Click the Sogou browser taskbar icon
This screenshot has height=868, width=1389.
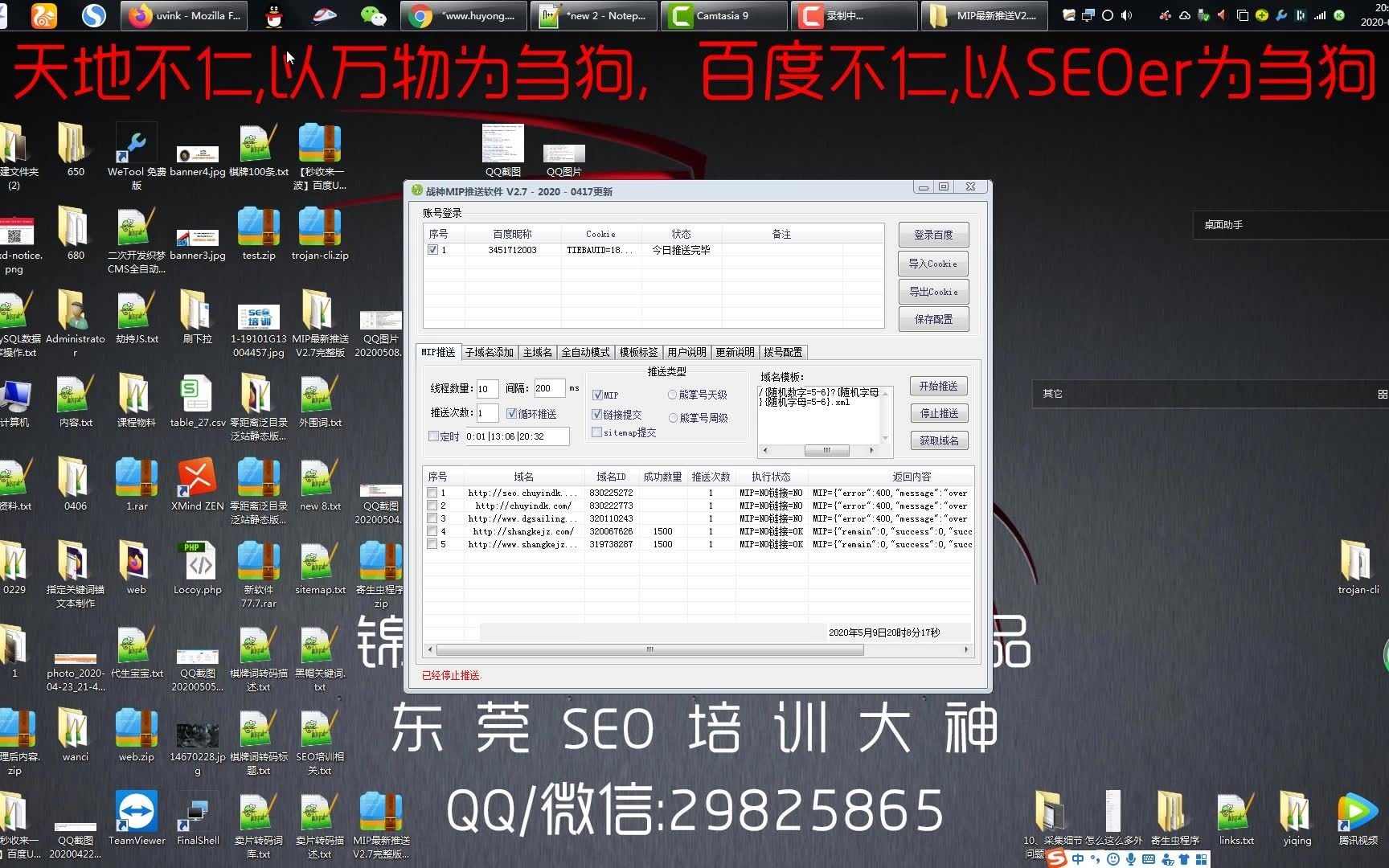[x=94, y=15]
